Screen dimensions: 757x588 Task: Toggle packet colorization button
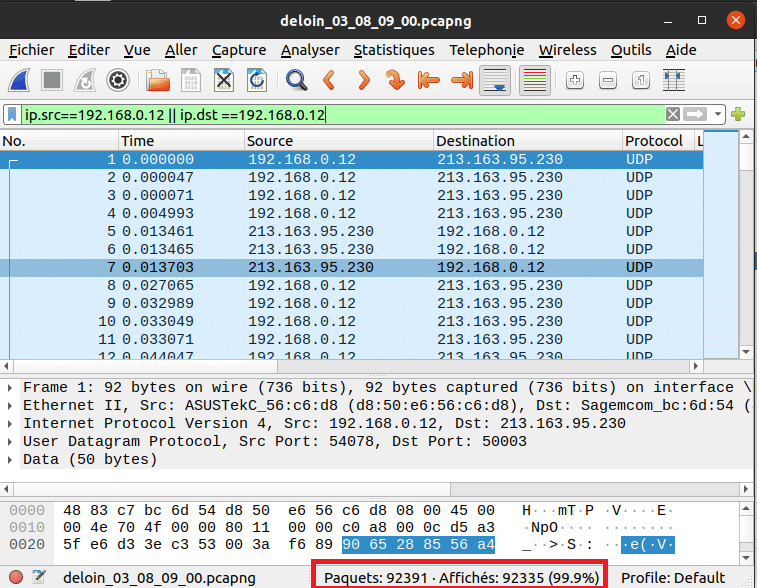pyautogui.click(x=537, y=80)
